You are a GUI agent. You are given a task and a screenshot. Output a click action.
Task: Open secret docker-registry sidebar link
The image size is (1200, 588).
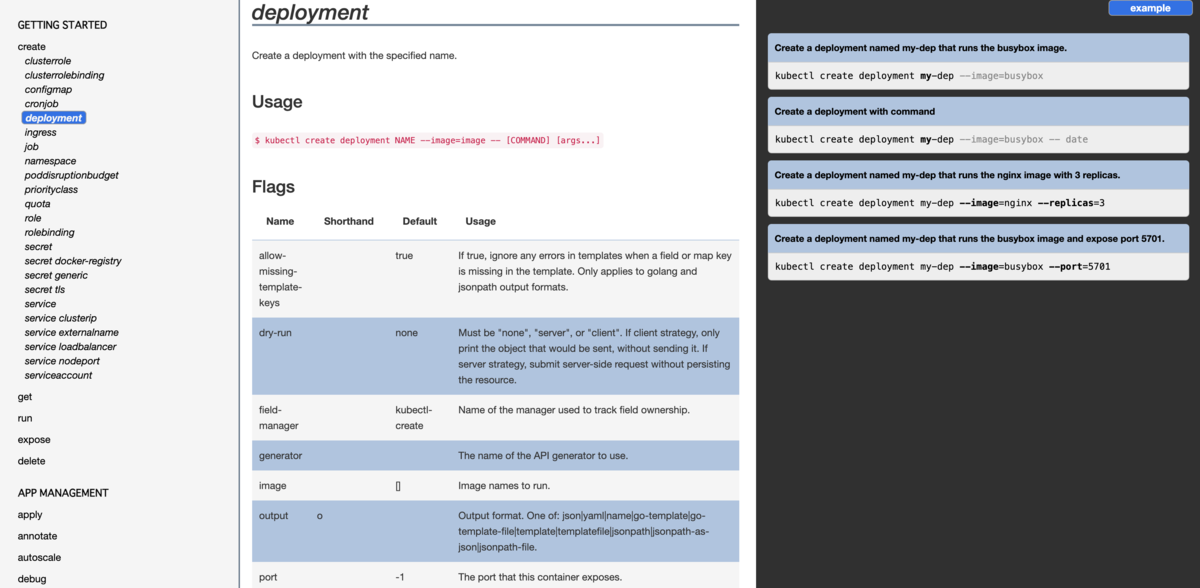pos(73,261)
